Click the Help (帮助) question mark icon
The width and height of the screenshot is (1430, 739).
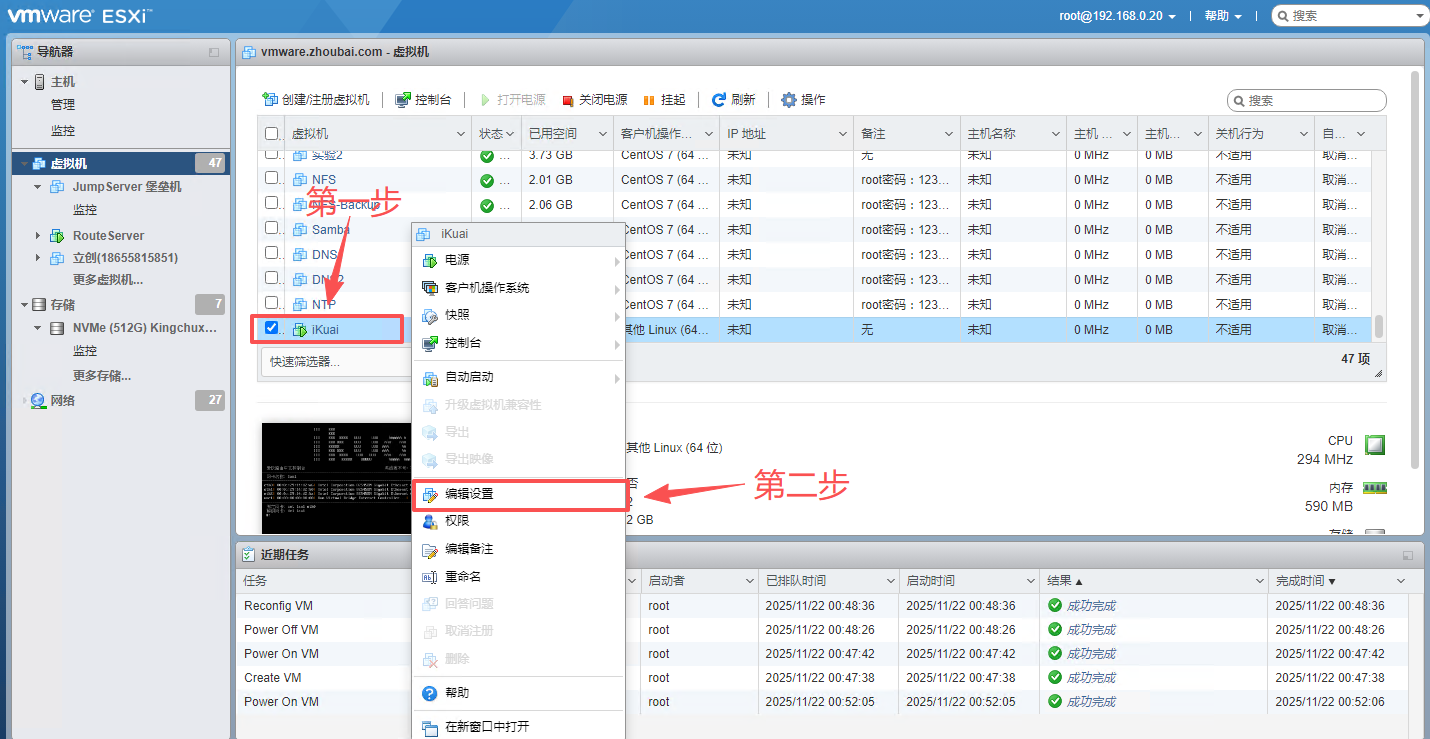point(430,693)
